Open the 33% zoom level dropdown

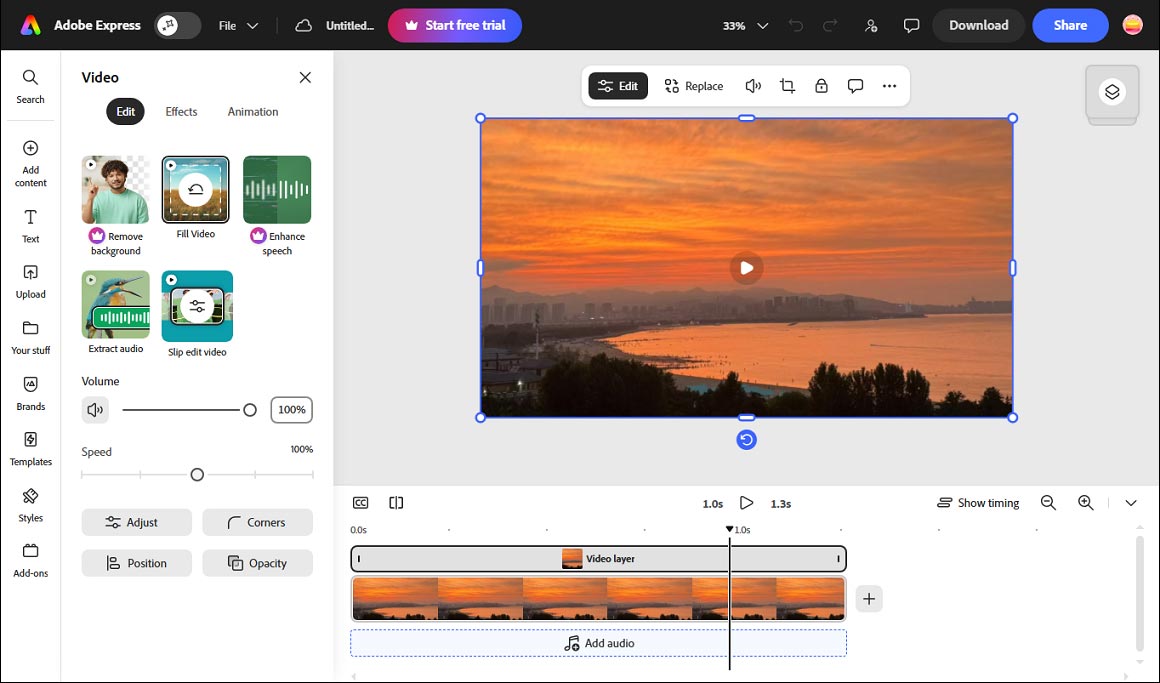click(745, 25)
